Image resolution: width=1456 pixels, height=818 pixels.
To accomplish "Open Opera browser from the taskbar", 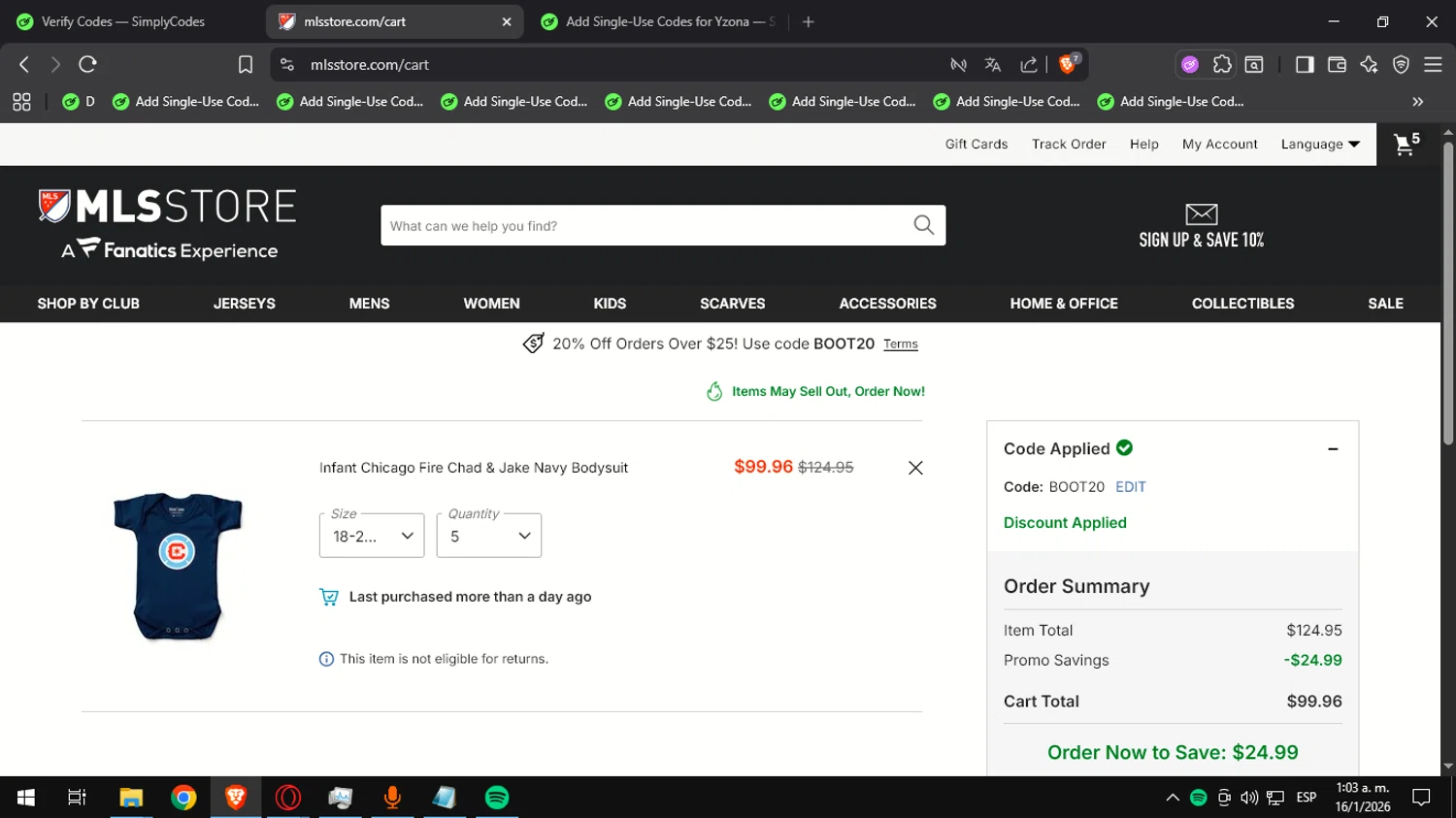I will pos(288,798).
